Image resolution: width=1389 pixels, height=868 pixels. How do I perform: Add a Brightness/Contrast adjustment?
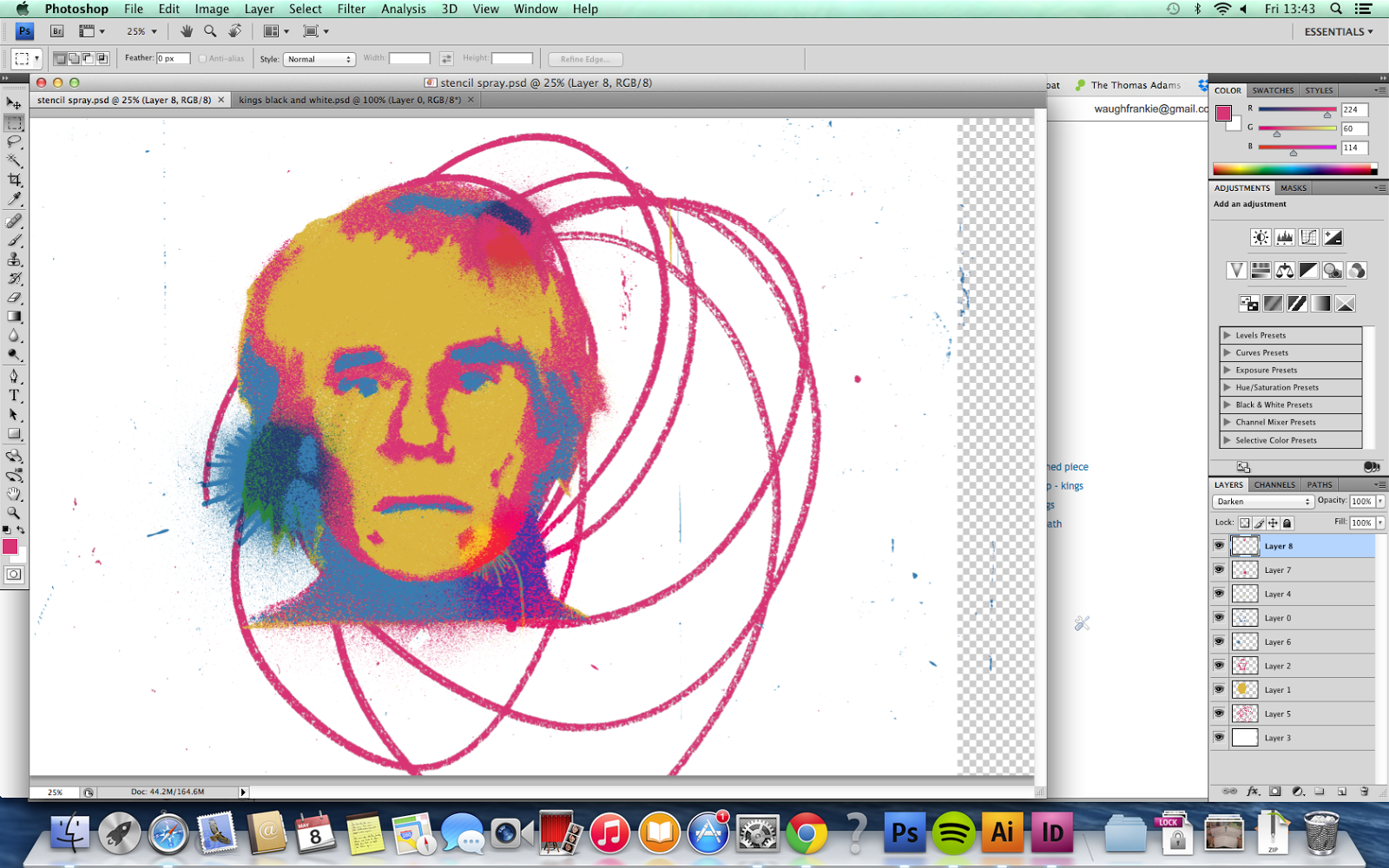click(1261, 237)
